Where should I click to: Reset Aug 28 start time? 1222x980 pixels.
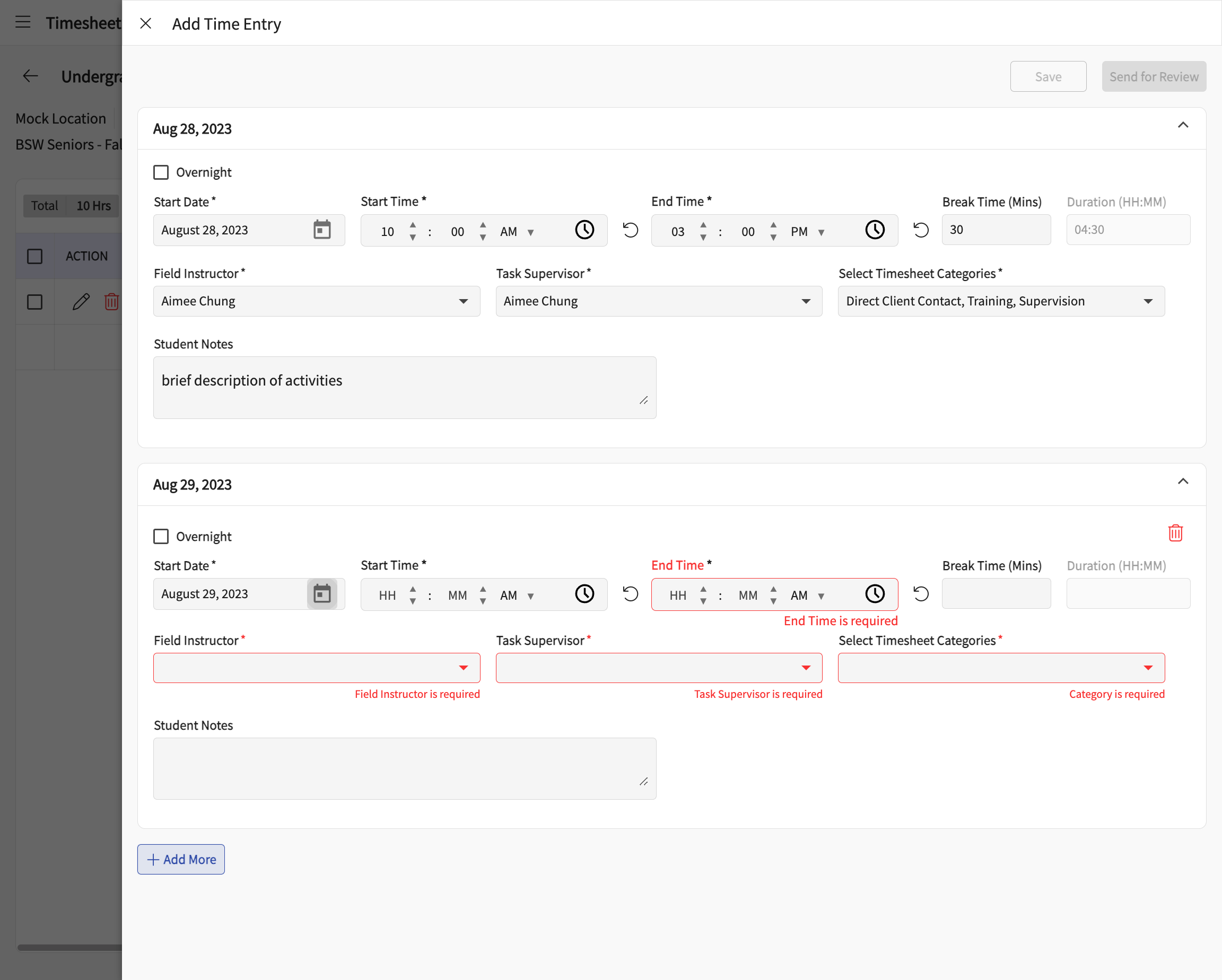coord(630,230)
